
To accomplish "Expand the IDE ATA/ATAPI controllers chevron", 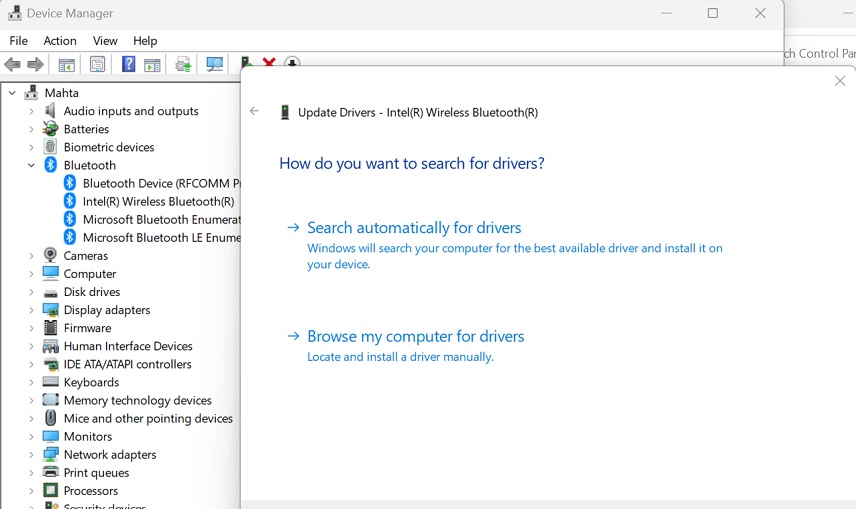I will pyautogui.click(x=31, y=364).
